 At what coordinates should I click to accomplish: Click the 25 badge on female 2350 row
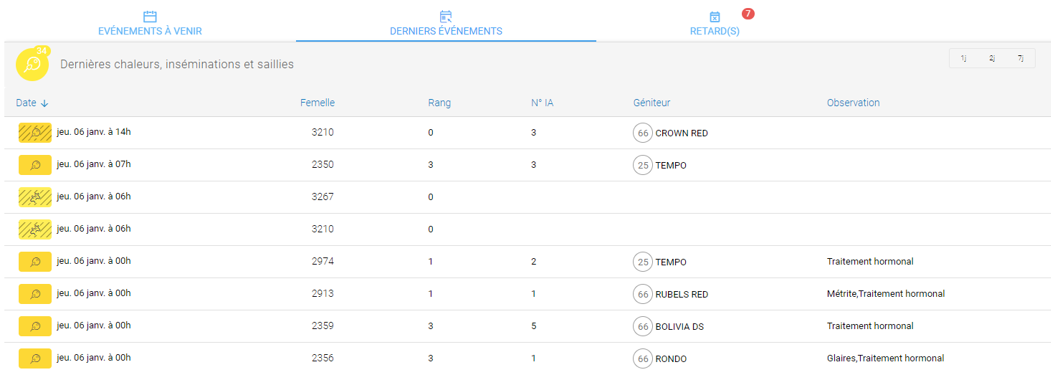[642, 165]
